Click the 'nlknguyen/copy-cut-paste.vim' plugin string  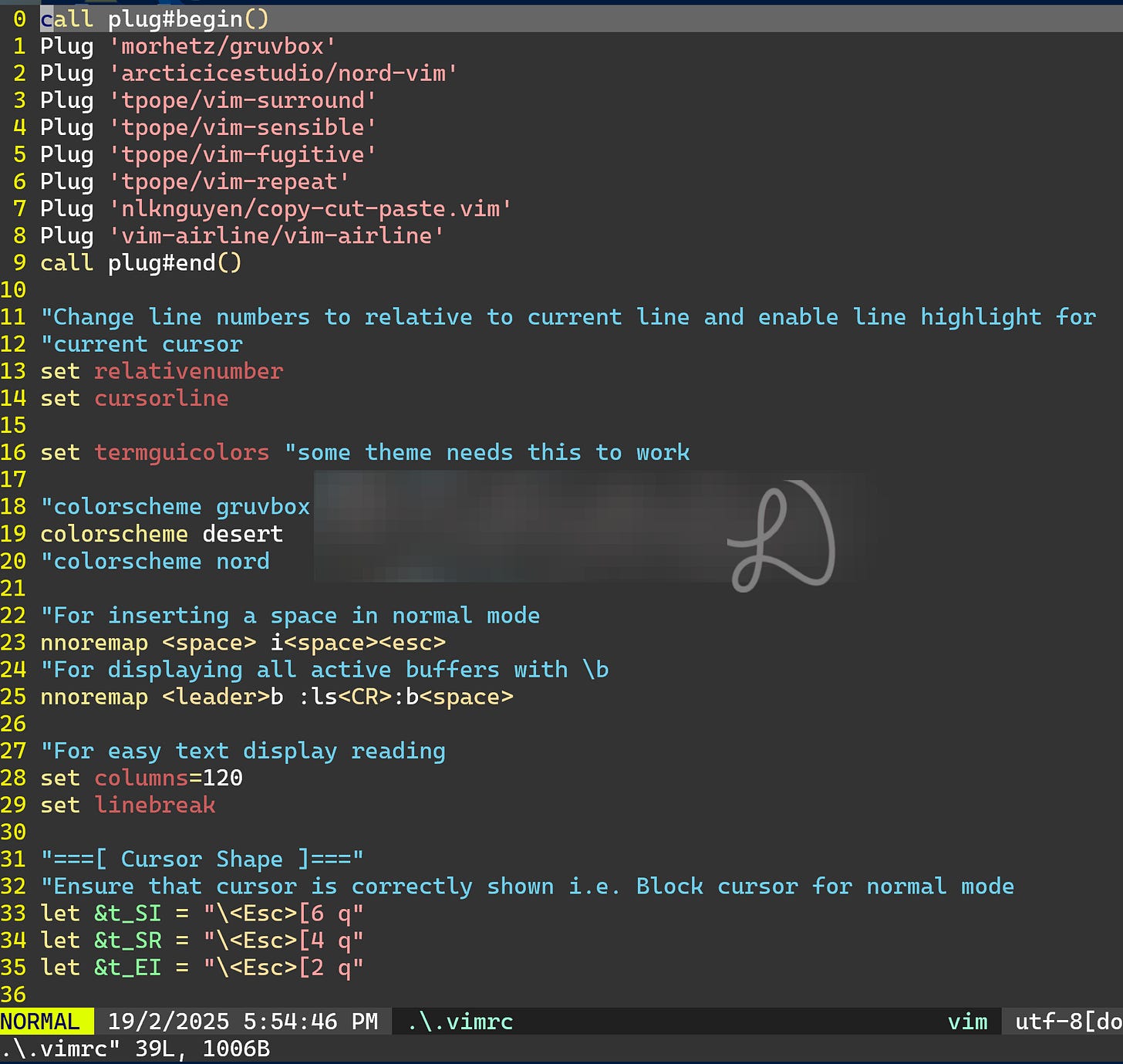[x=310, y=208]
